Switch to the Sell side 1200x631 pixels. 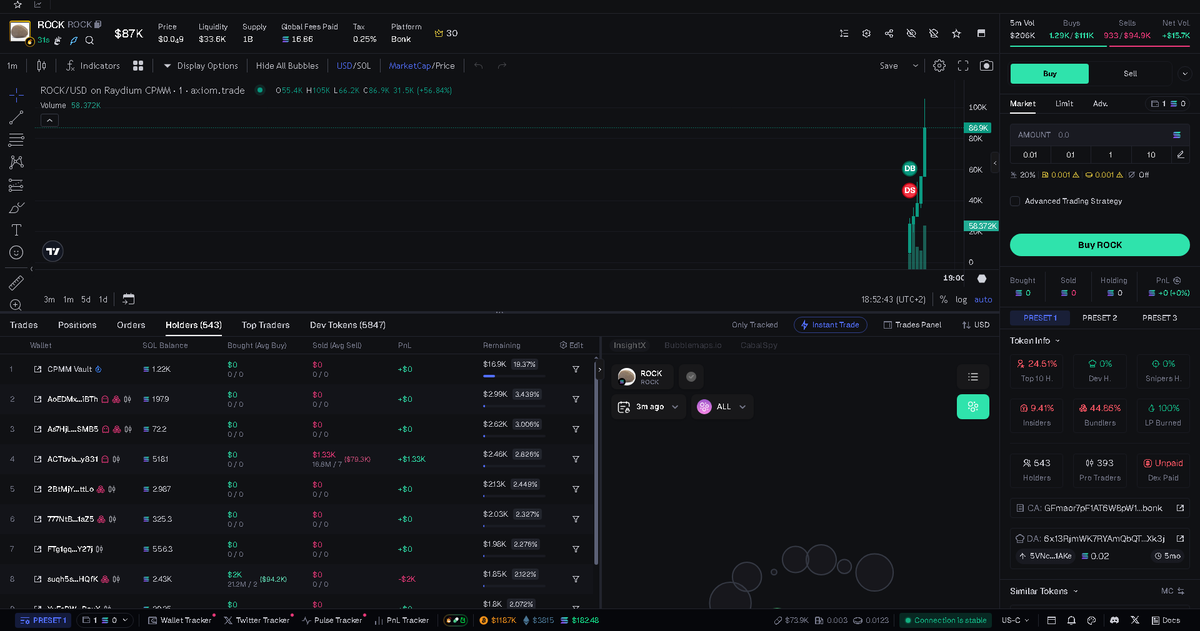coord(1130,73)
